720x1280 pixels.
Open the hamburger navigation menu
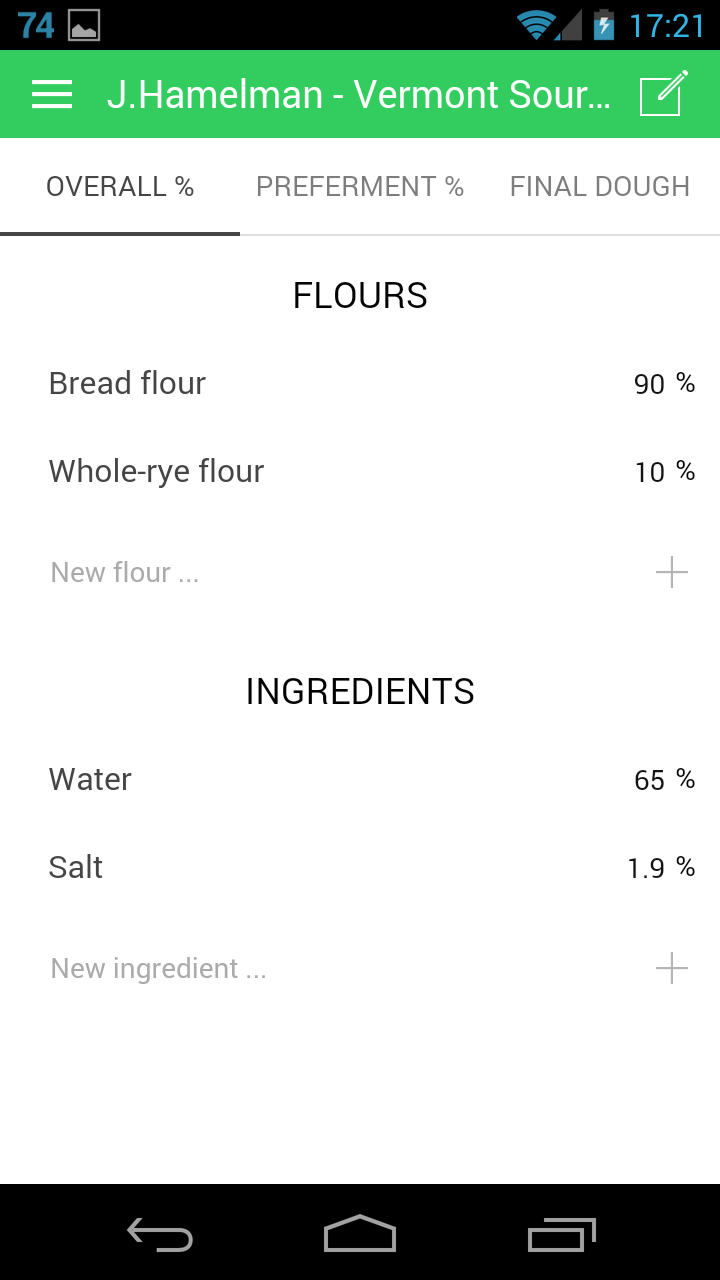[x=52, y=94]
